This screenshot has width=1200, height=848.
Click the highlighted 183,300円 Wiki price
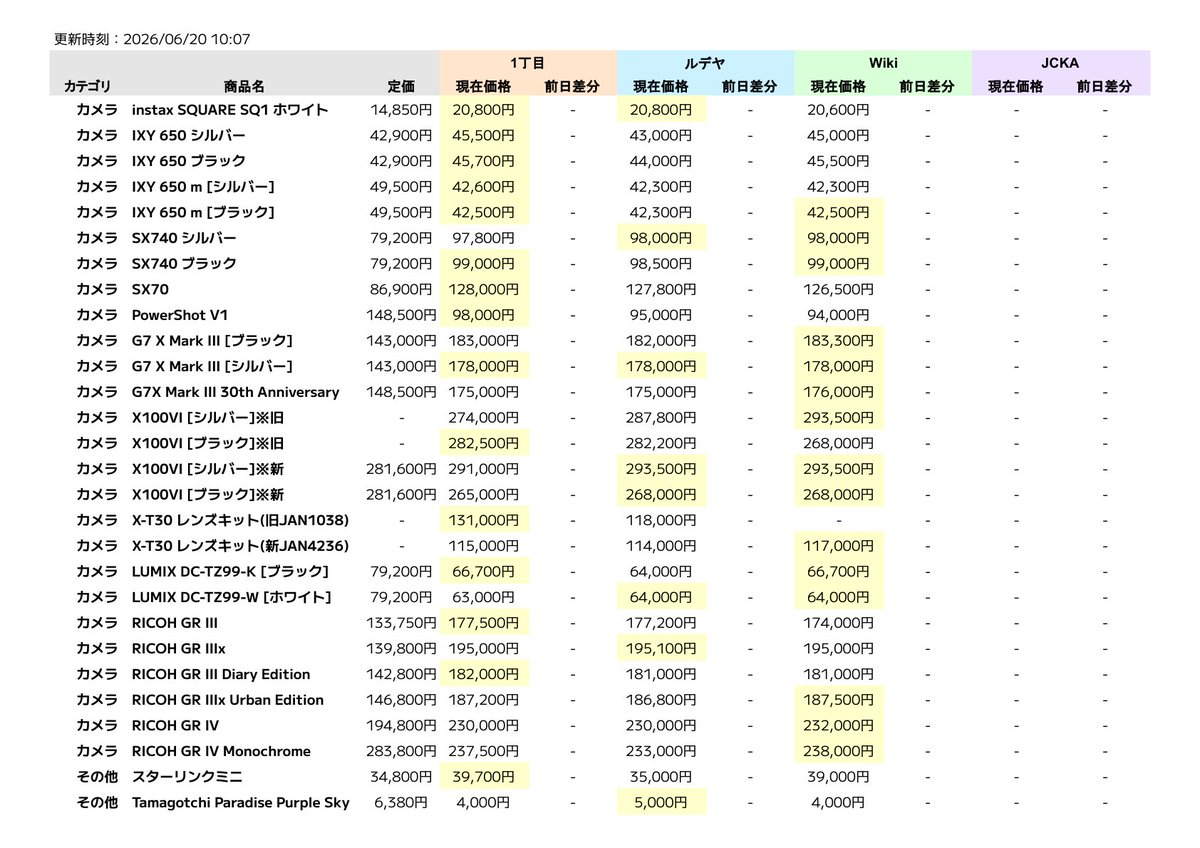click(839, 340)
